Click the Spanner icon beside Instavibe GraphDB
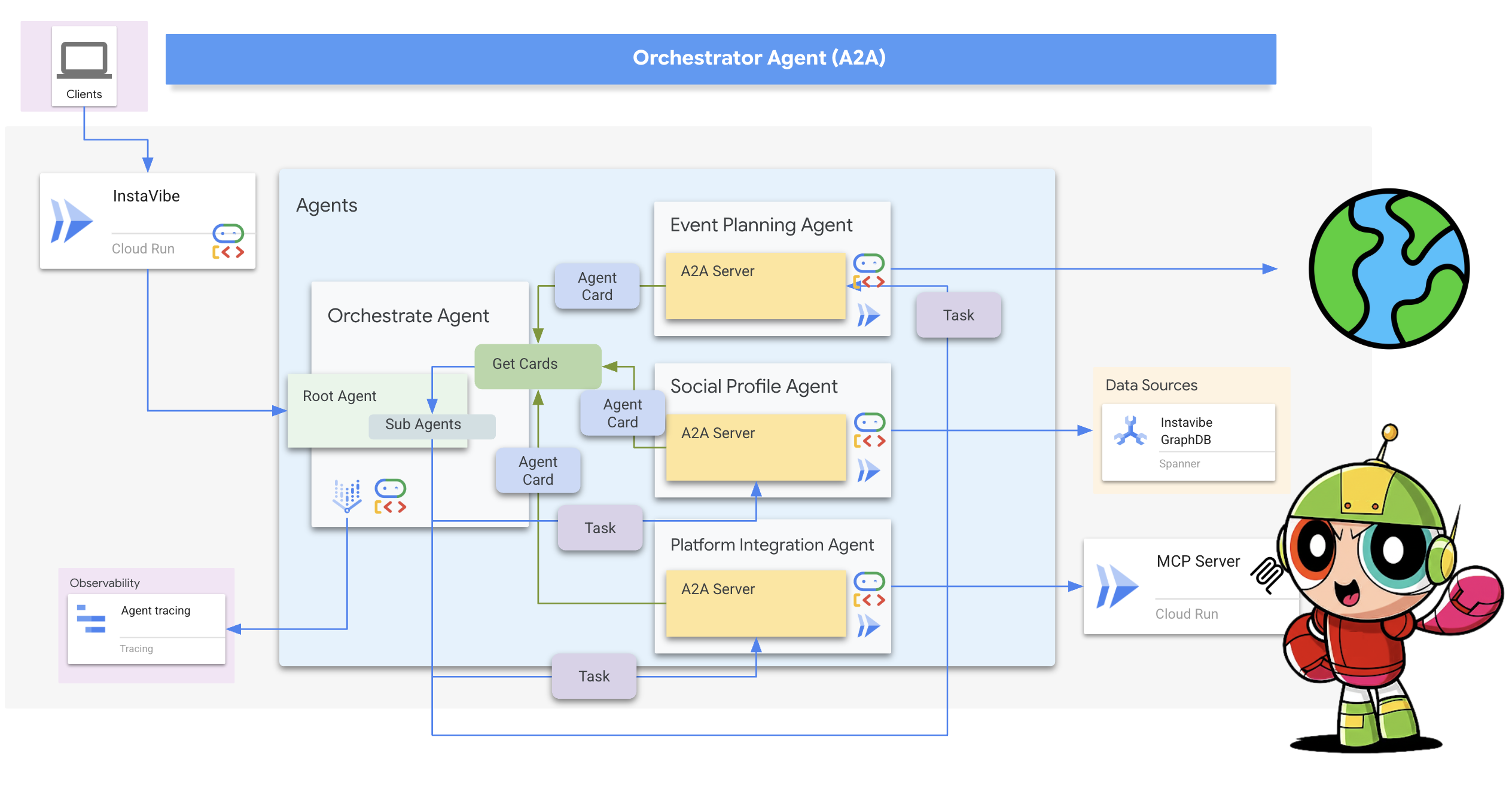 pos(1130,430)
